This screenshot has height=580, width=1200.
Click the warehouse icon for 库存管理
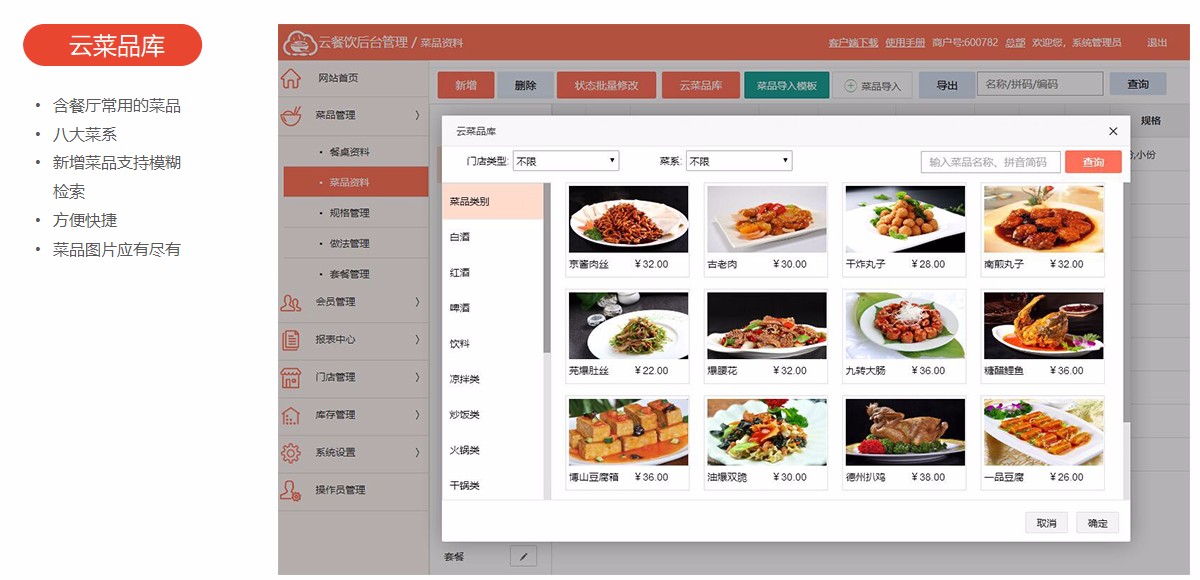tap(291, 415)
